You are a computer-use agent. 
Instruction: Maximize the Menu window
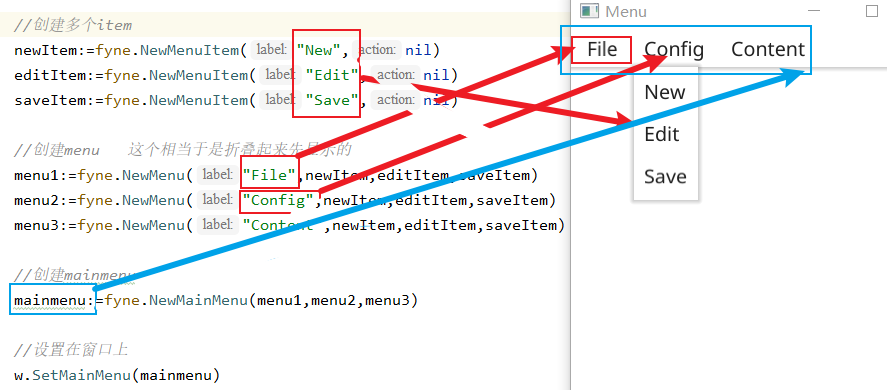[872, 11]
